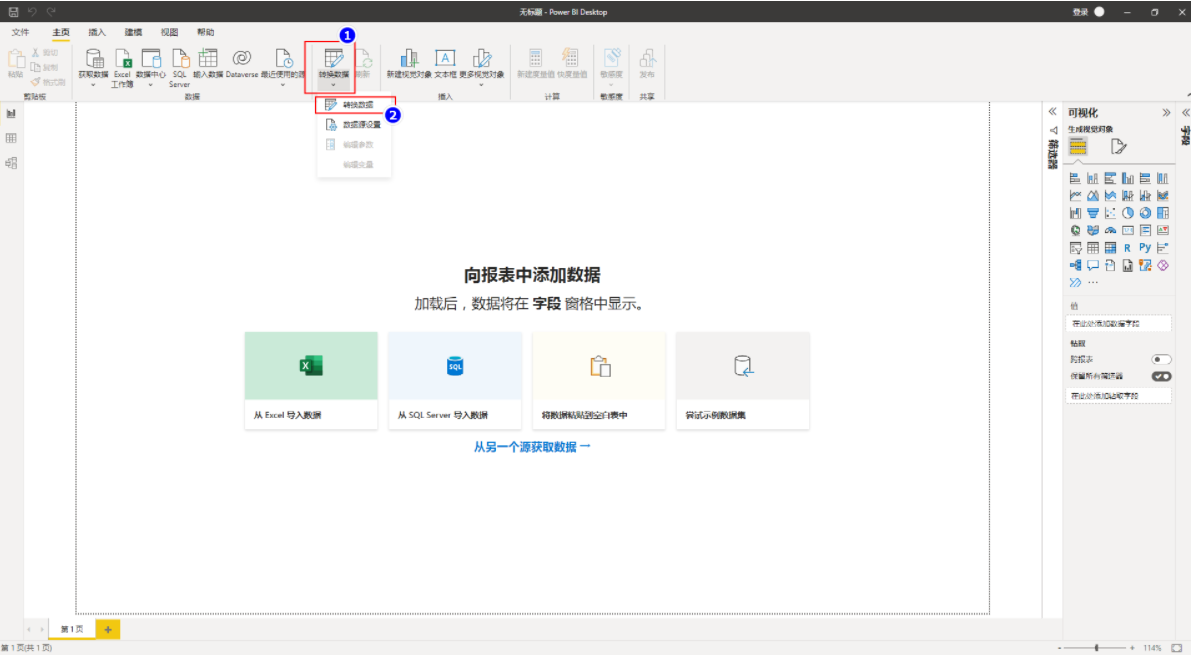The image size is (1191, 655).
Task: Open the View (视图) ribbon tab
Action: [169, 33]
